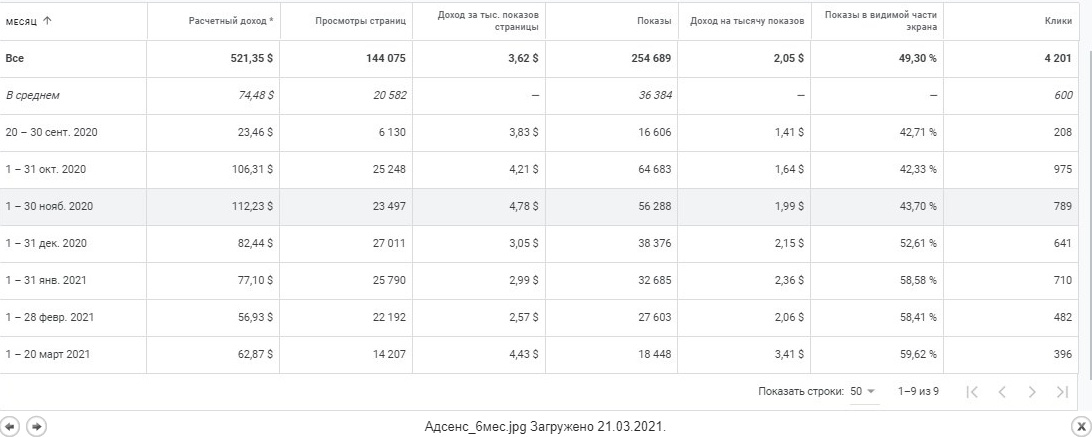The image size is (1092, 437).
Task: Go to the next page of results
Action: pyautogui.click(x=1032, y=391)
